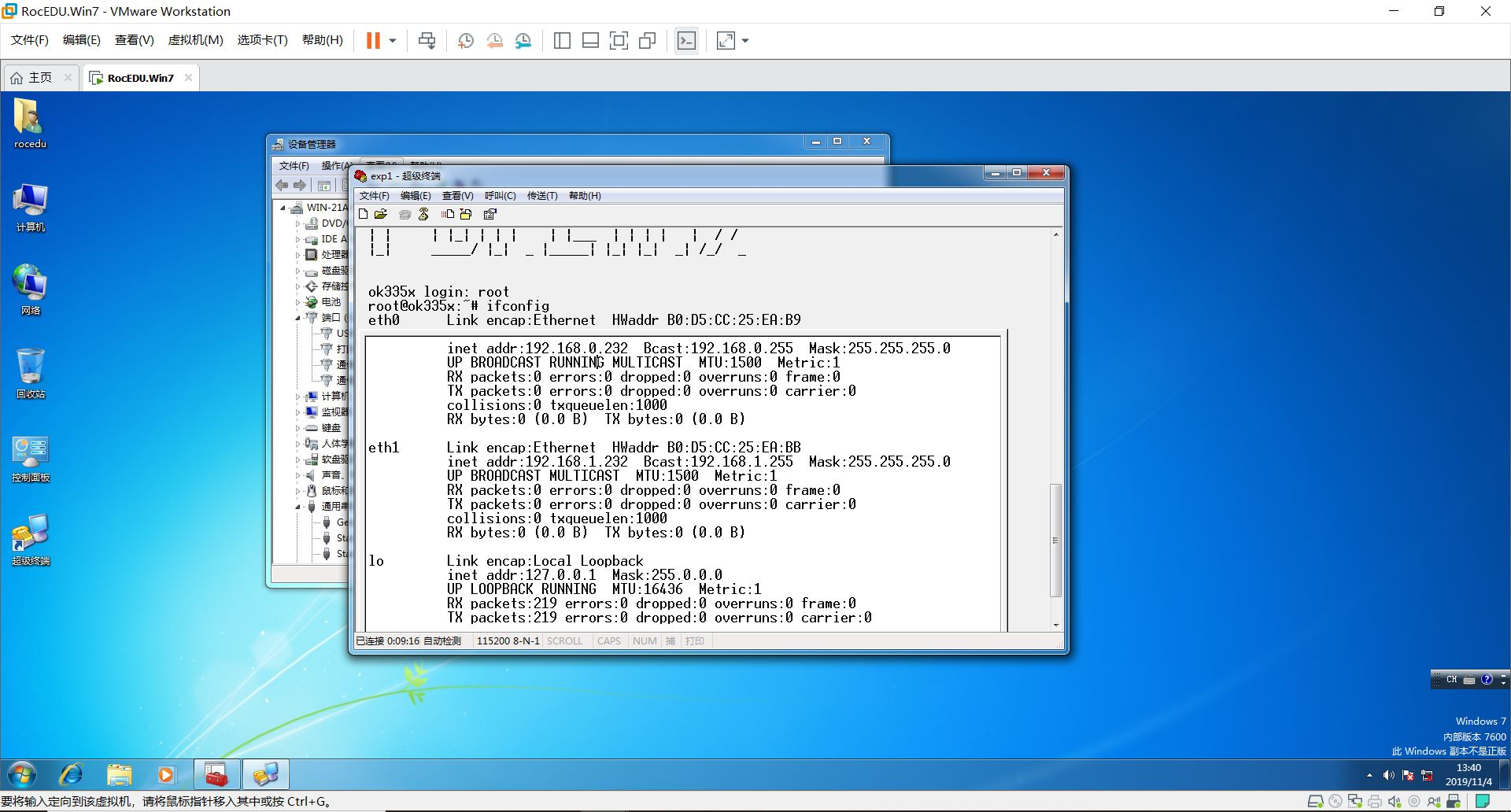Click the Send file icon in HyperTerminal
The image size is (1511, 812).
coord(448,214)
